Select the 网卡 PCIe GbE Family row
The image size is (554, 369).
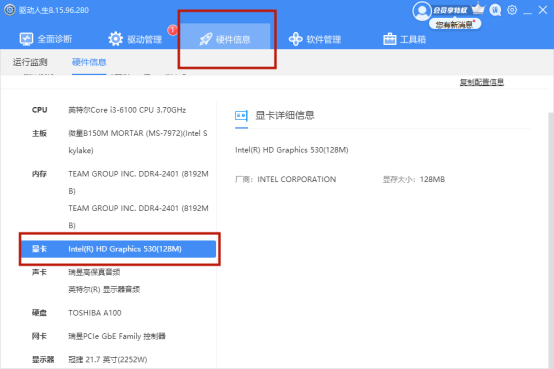click(118, 336)
